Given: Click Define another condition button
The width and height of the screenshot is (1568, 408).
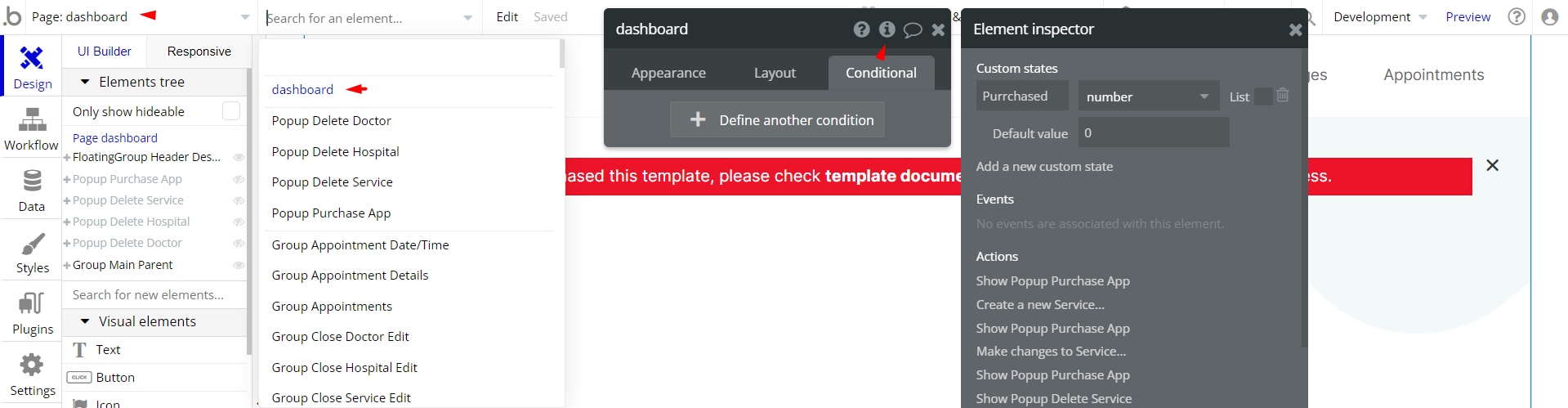Looking at the screenshot, I should click(777, 120).
